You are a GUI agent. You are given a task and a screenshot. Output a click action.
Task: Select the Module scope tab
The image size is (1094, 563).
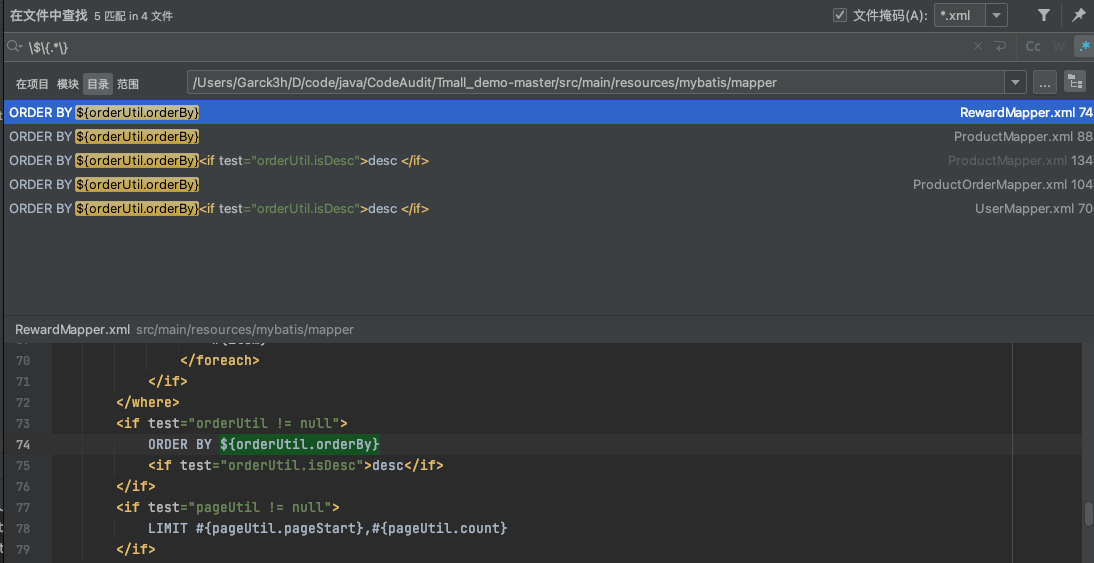[x=68, y=84]
